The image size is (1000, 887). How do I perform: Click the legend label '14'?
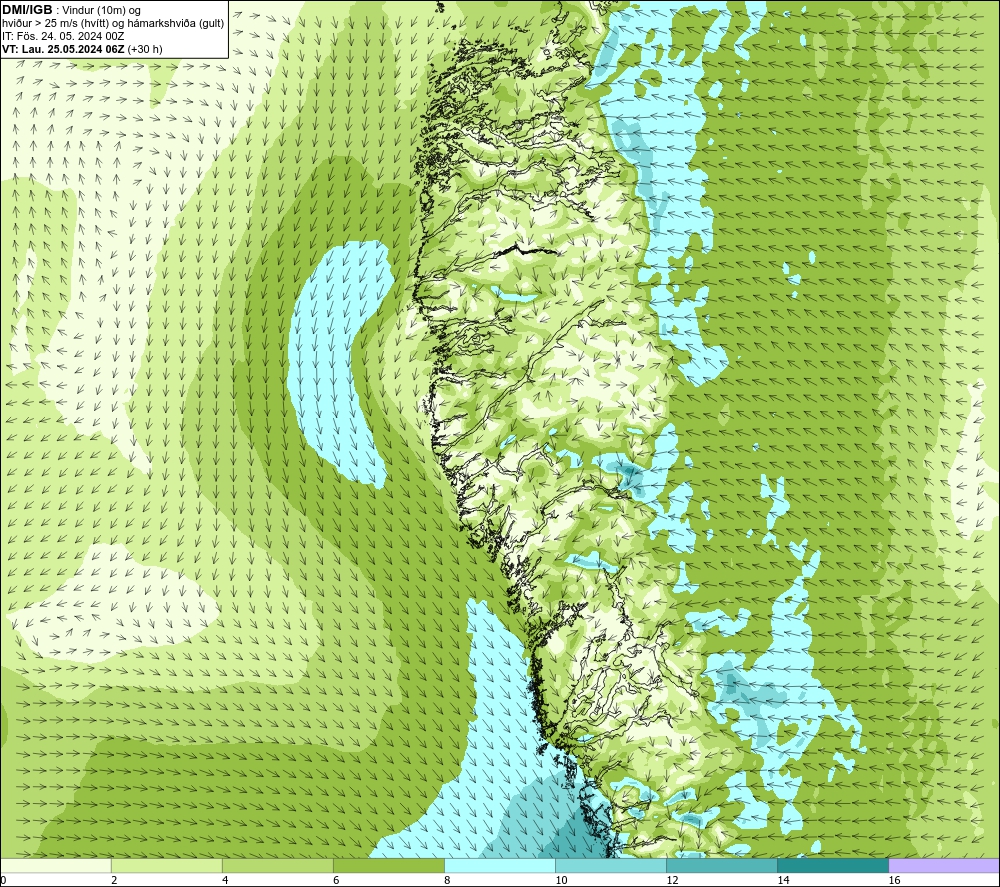(783, 881)
